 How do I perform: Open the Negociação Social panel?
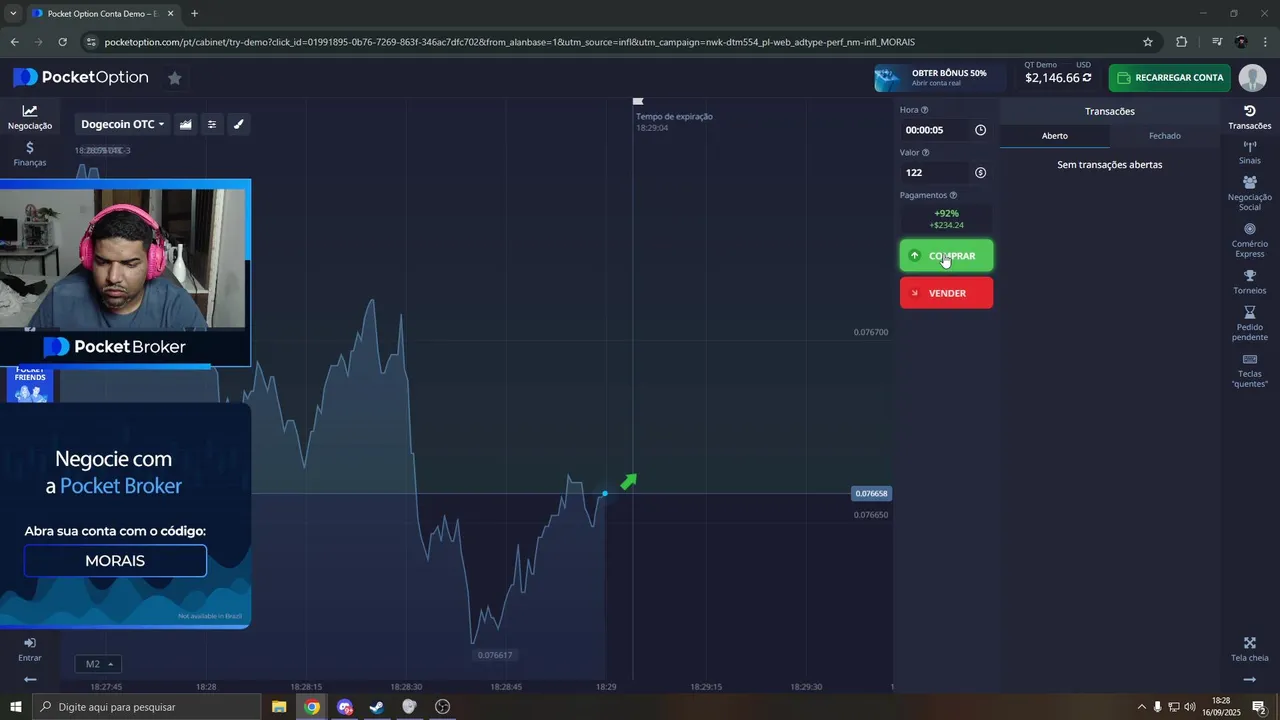1250,194
